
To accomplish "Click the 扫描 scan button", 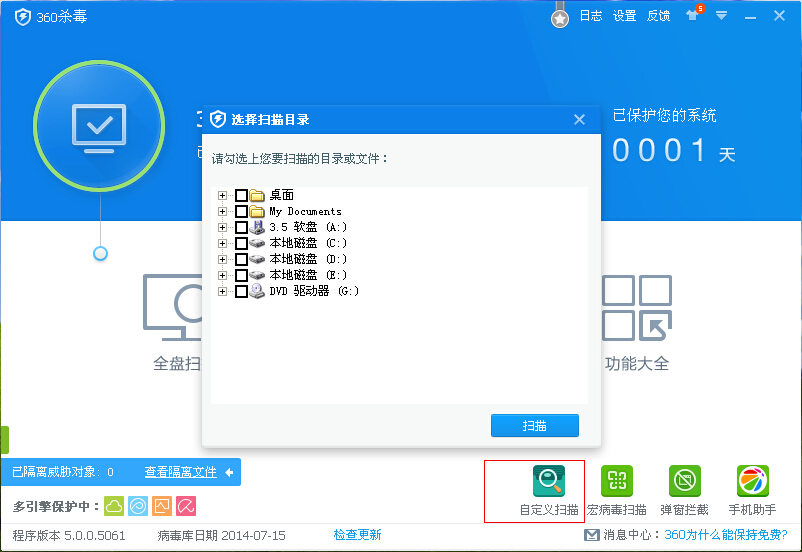I will [x=534, y=426].
